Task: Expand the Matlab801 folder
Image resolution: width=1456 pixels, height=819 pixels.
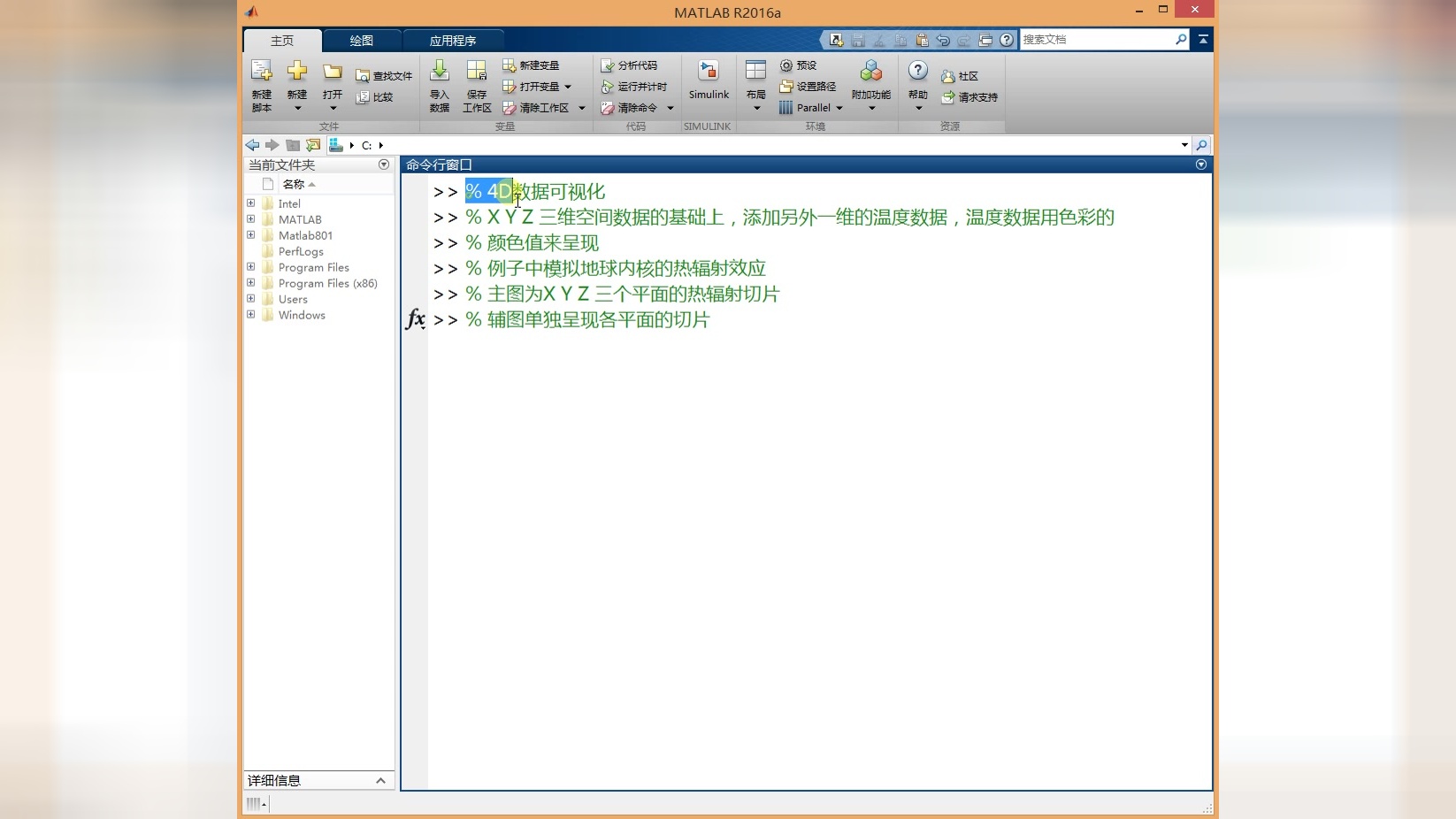Action: pos(250,235)
